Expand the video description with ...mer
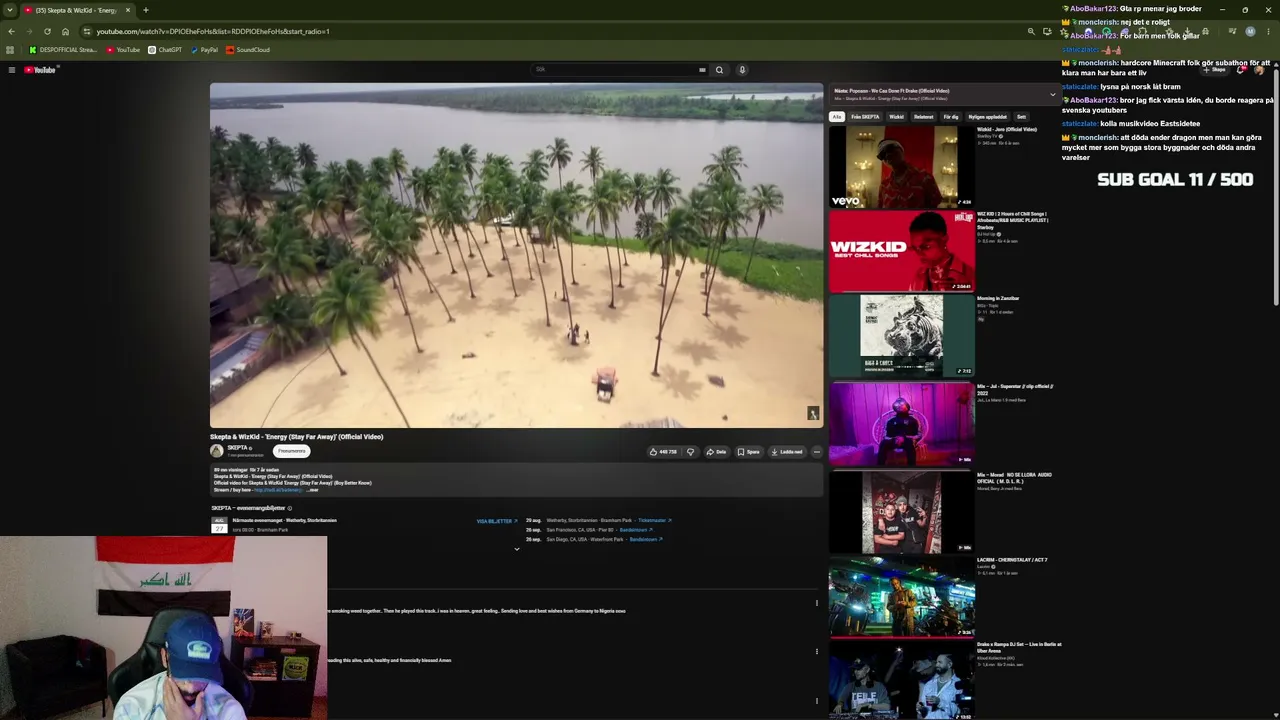The image size is (1280, 720). click(x=312, y=490)
